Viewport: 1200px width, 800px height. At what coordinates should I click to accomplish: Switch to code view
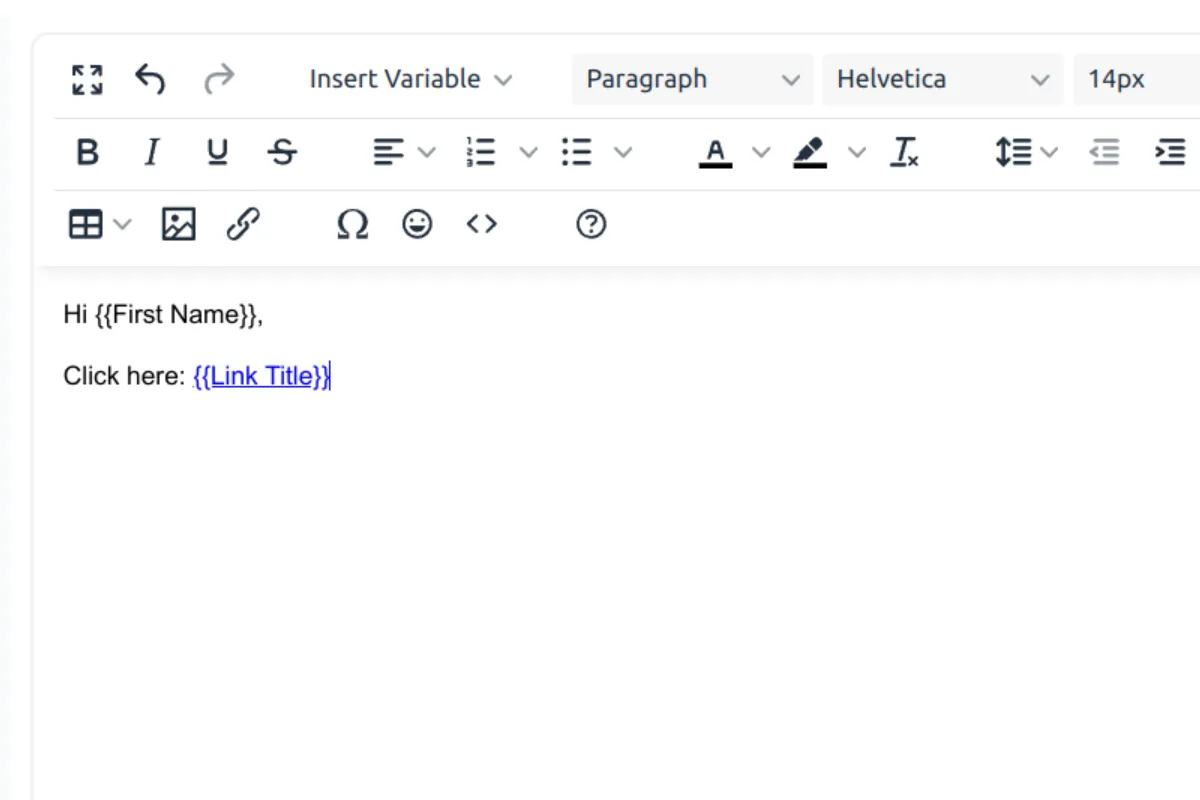point(481,224)
